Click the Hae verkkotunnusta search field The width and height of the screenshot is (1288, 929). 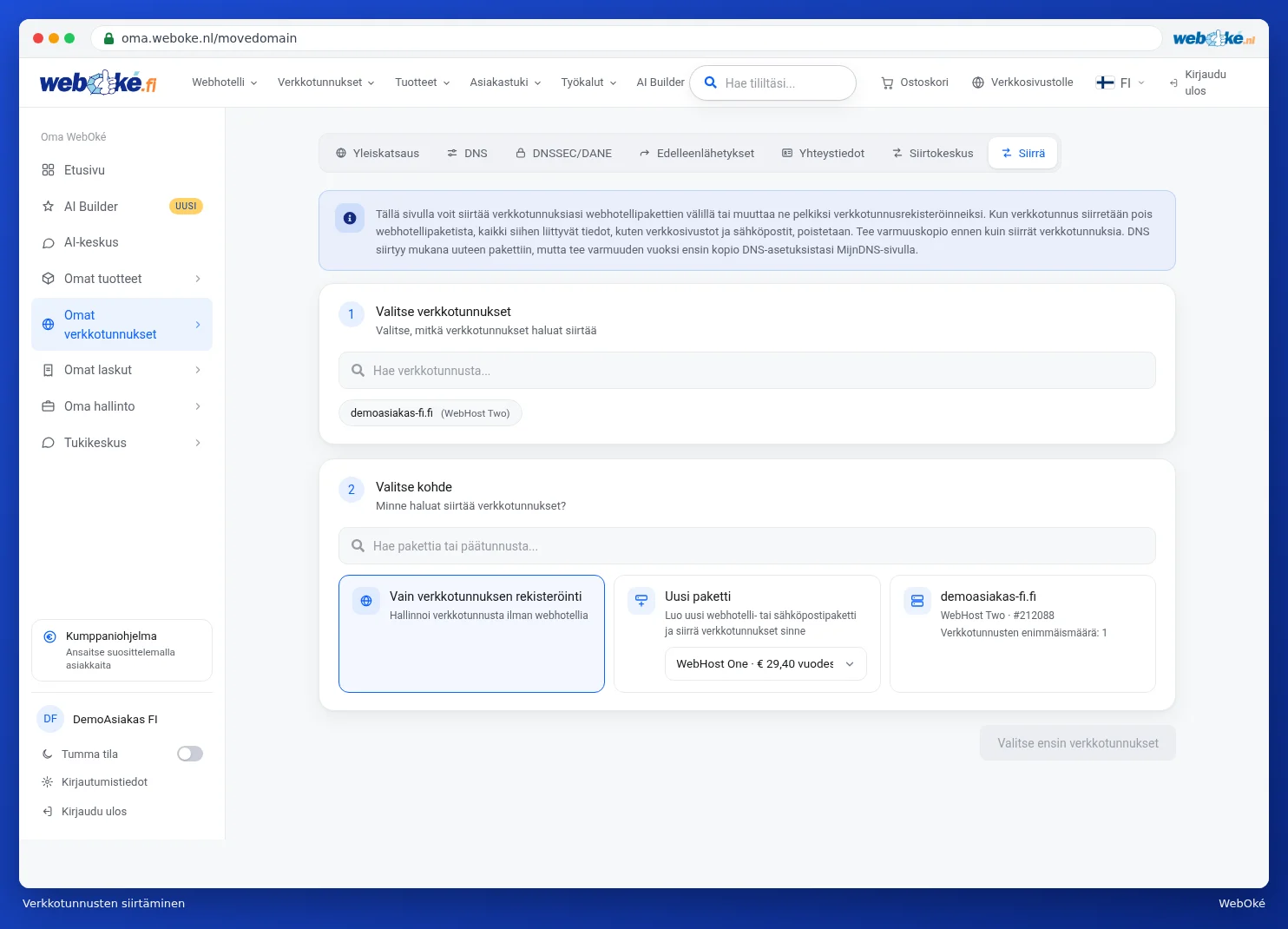coord(747,371)
